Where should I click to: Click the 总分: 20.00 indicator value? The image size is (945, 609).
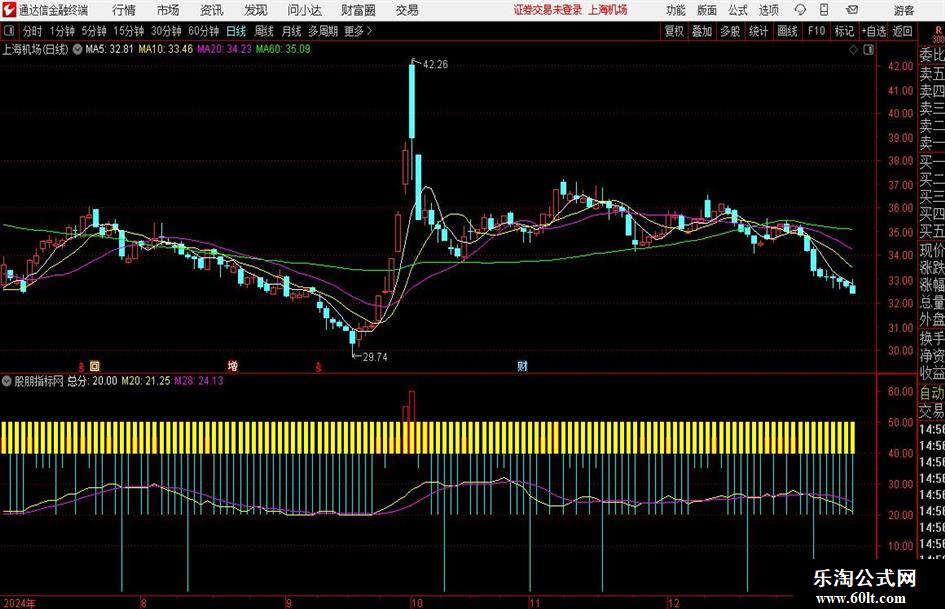click(92, 381)
